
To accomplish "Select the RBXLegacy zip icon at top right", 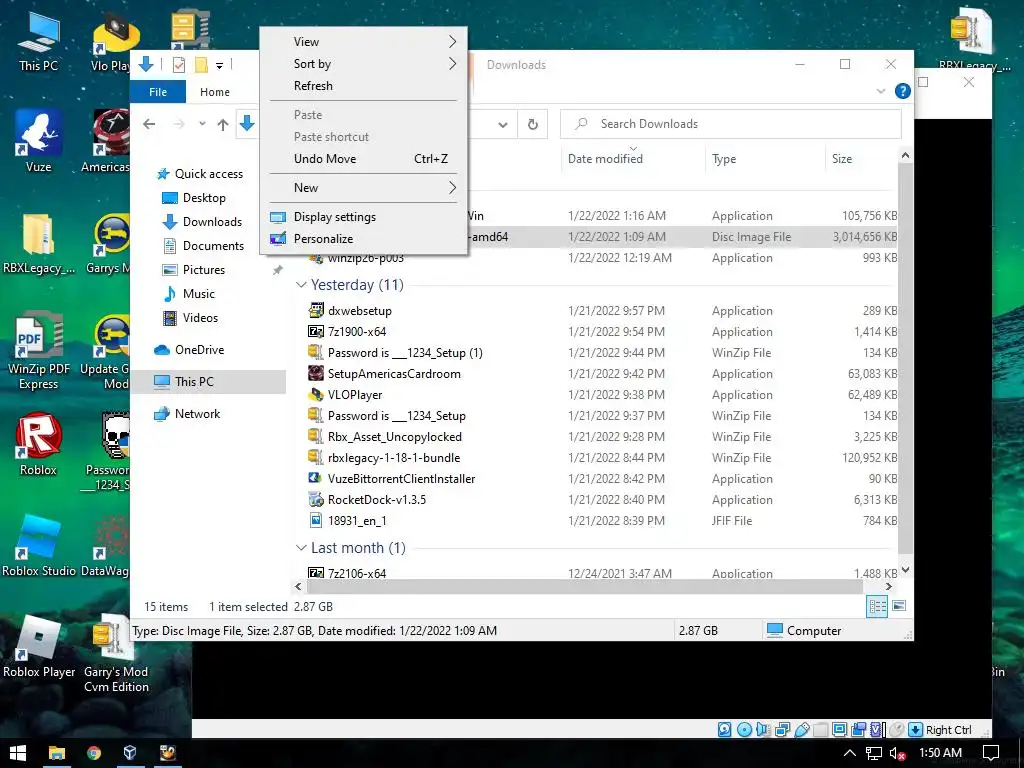I will [x=974, y=39].
